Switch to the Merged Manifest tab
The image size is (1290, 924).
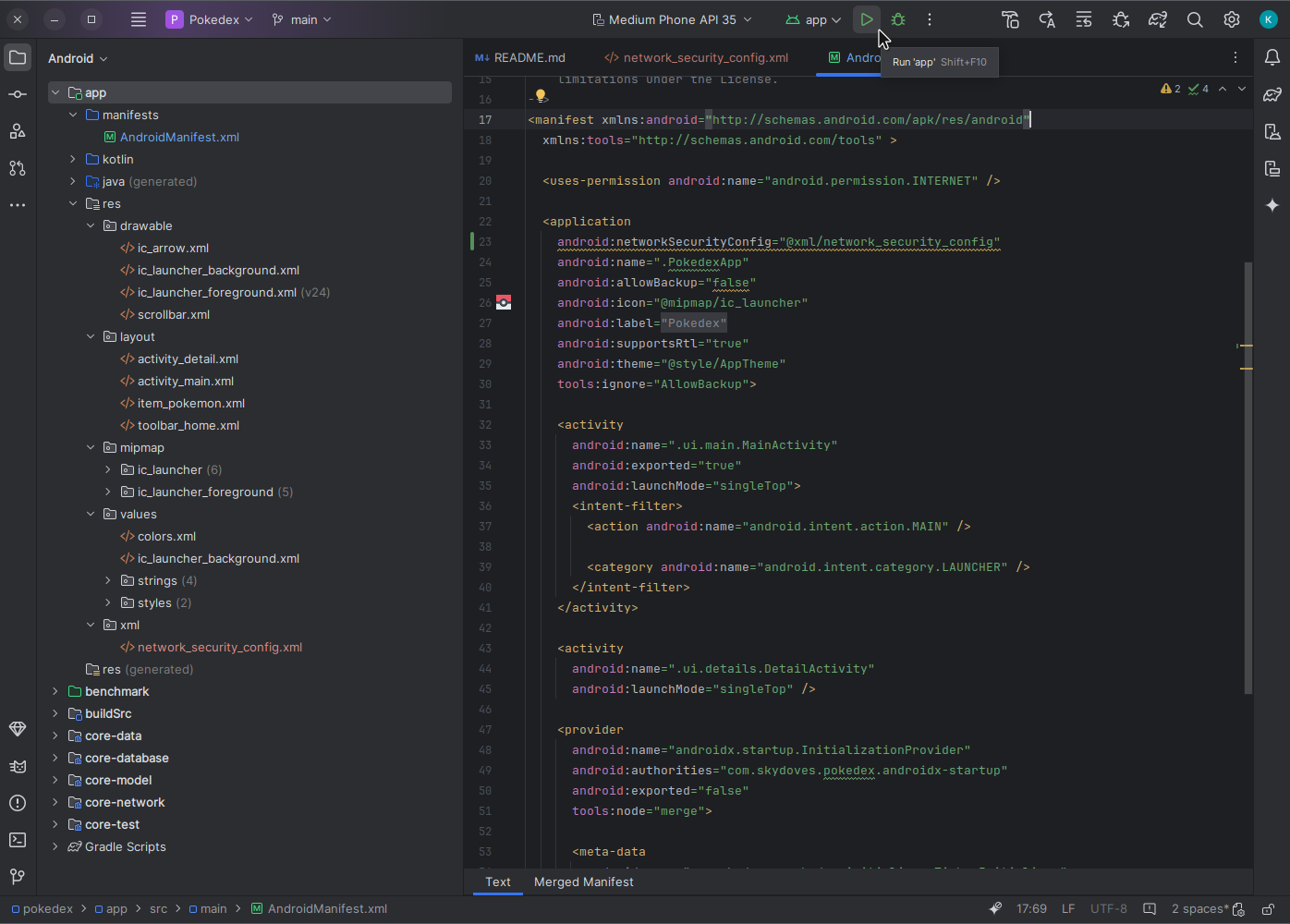click(583, 882)
